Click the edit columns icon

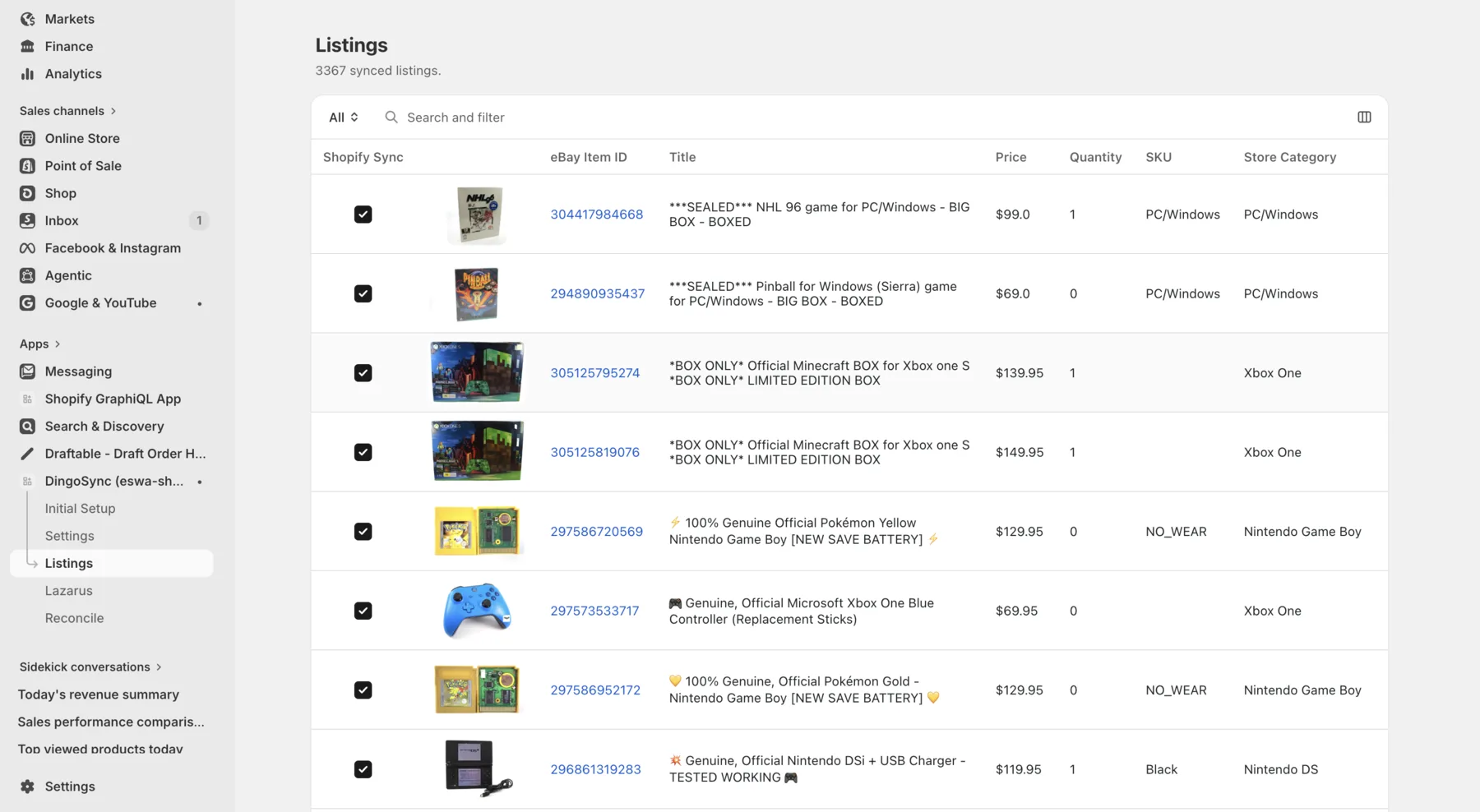tap(1364, 118)
